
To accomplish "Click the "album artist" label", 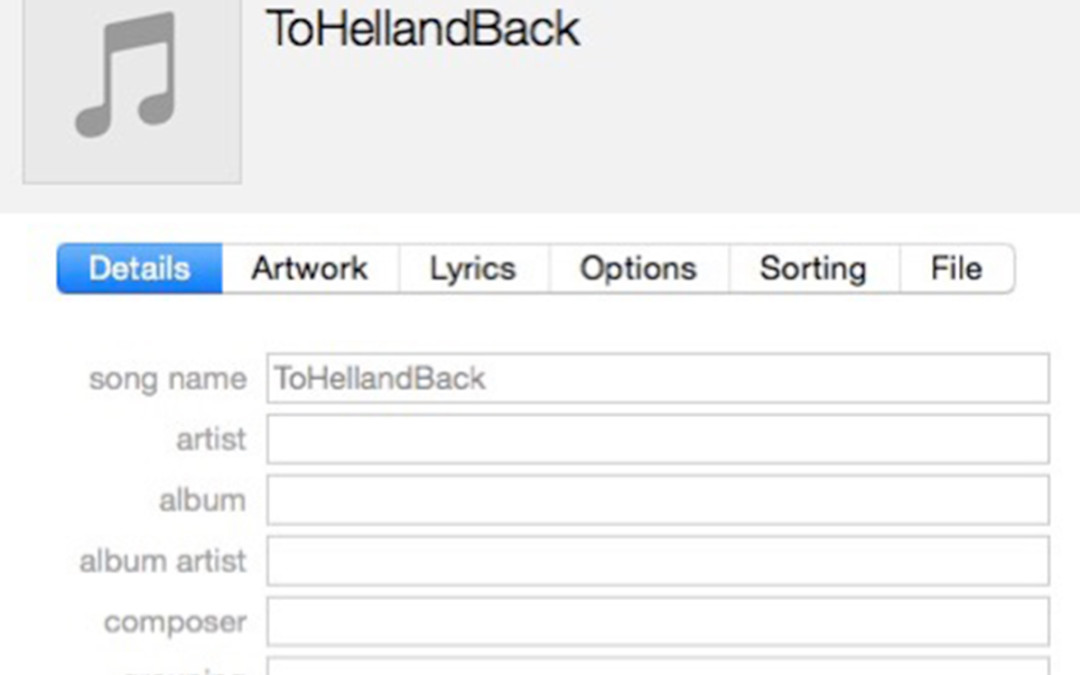I will (x=162, y=561).
